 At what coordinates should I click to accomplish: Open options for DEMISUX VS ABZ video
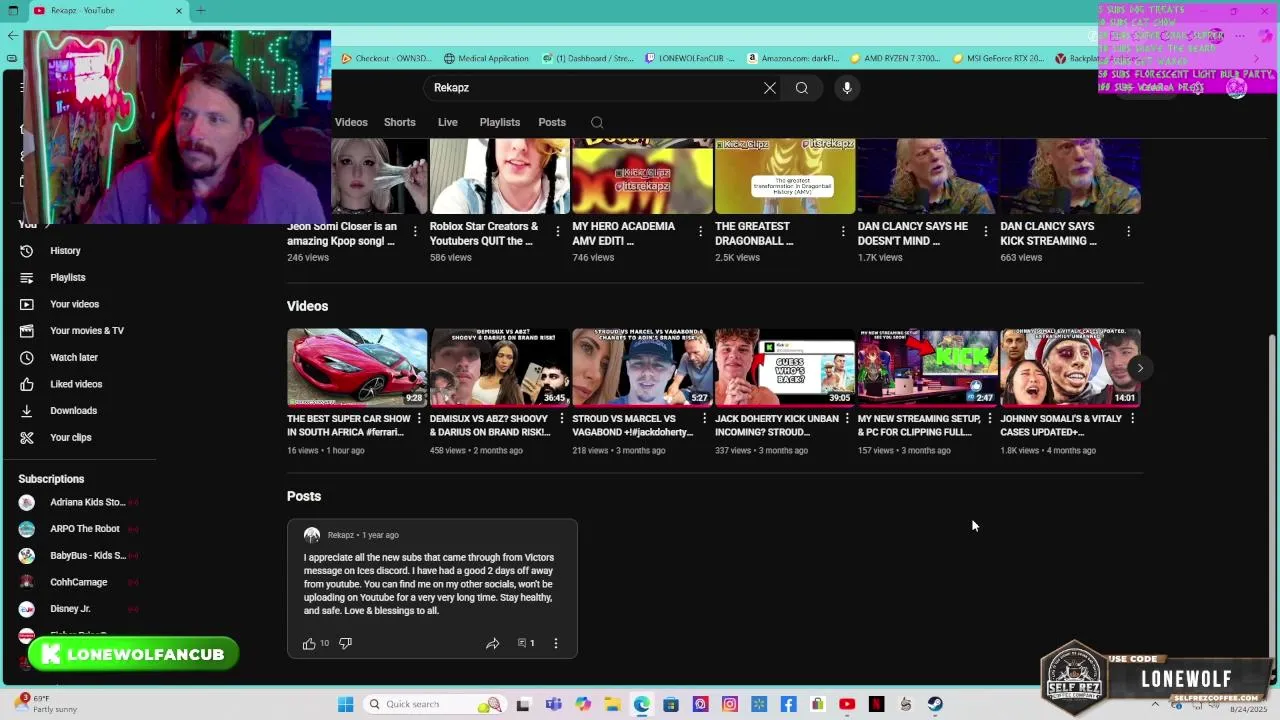(562, 419)
